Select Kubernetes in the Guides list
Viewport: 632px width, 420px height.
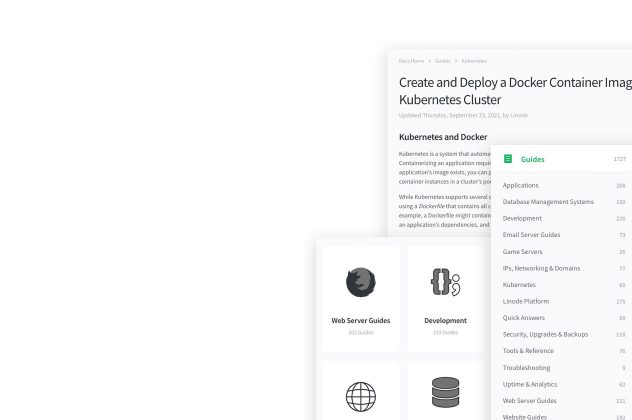click(519, 285)
